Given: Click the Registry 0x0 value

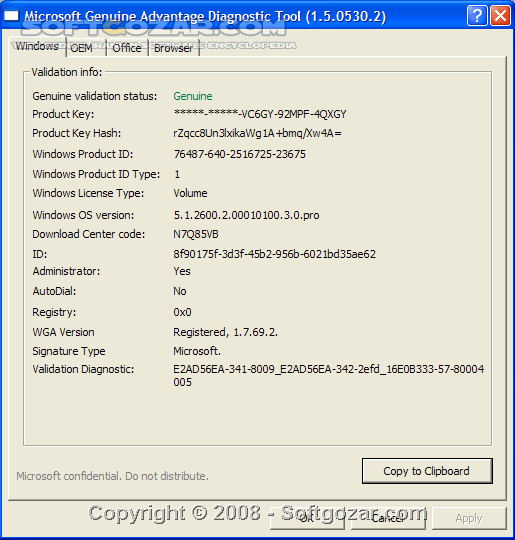Looking at the screenshot, I should coord(182,312).
